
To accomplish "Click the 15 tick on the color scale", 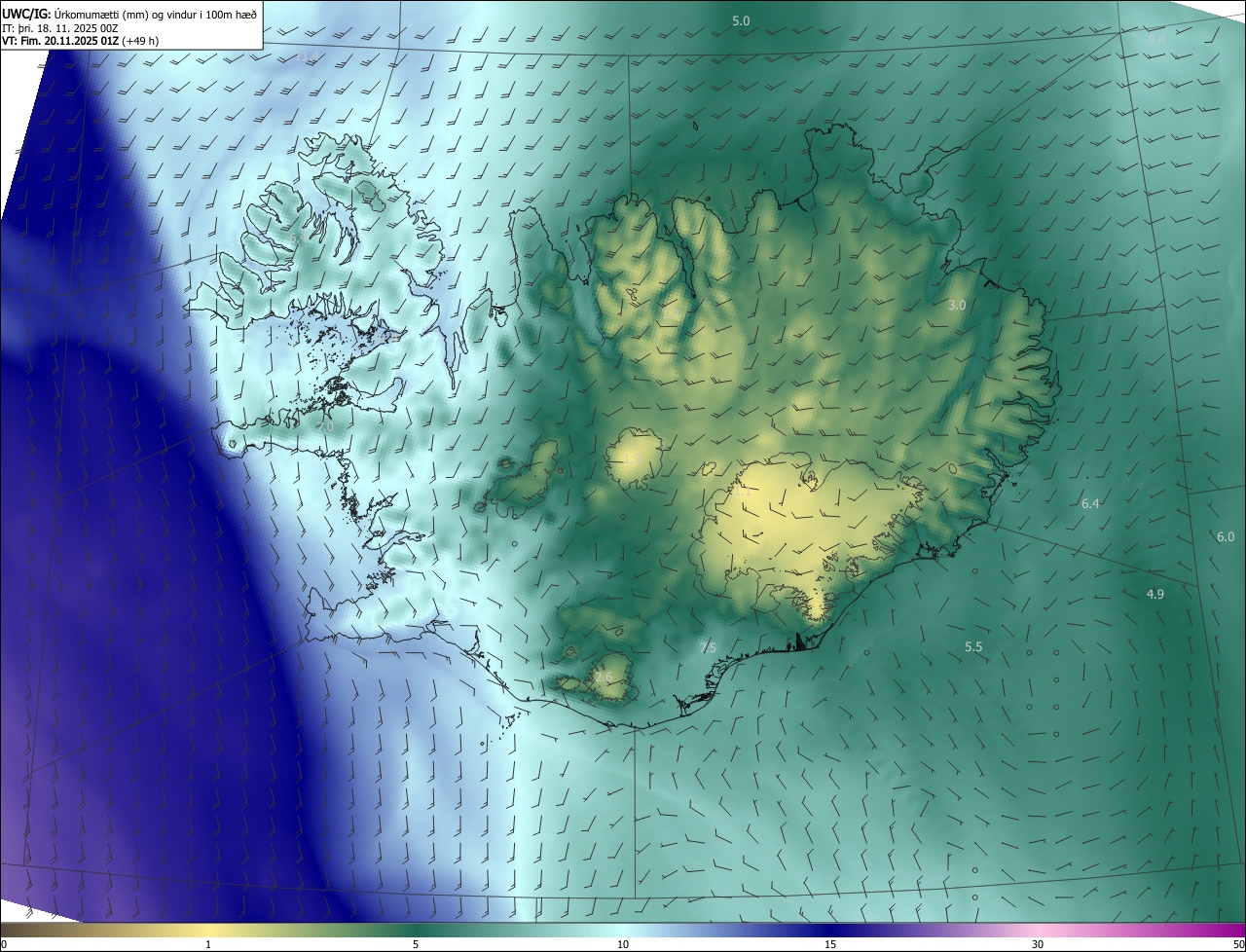I will point(830,944).
